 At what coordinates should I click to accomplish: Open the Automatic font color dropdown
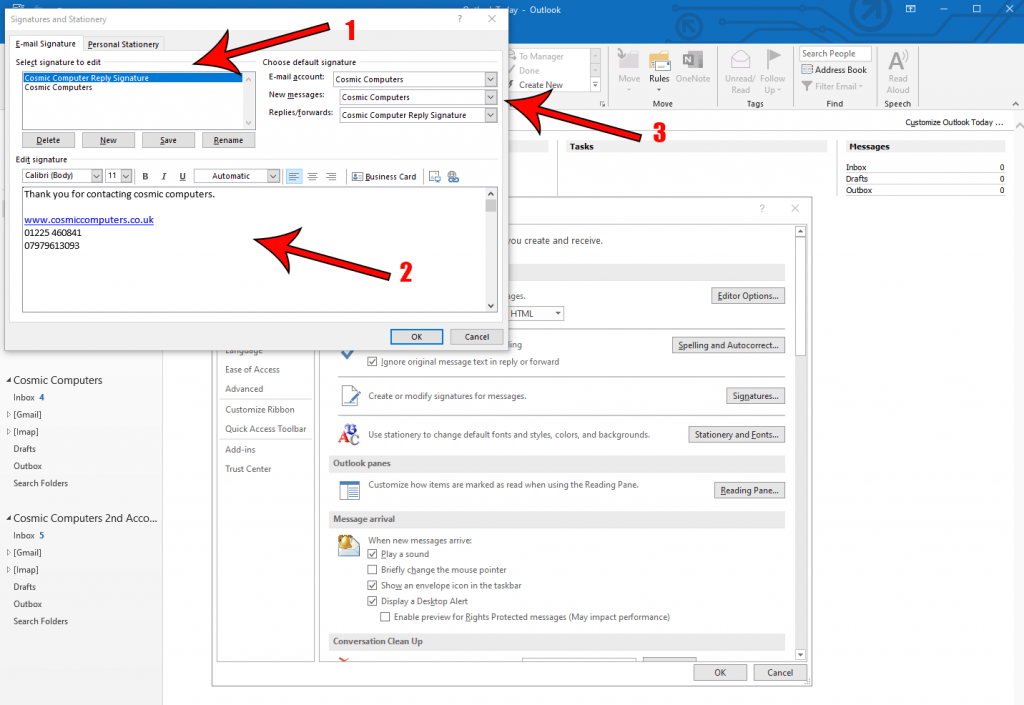272,176
